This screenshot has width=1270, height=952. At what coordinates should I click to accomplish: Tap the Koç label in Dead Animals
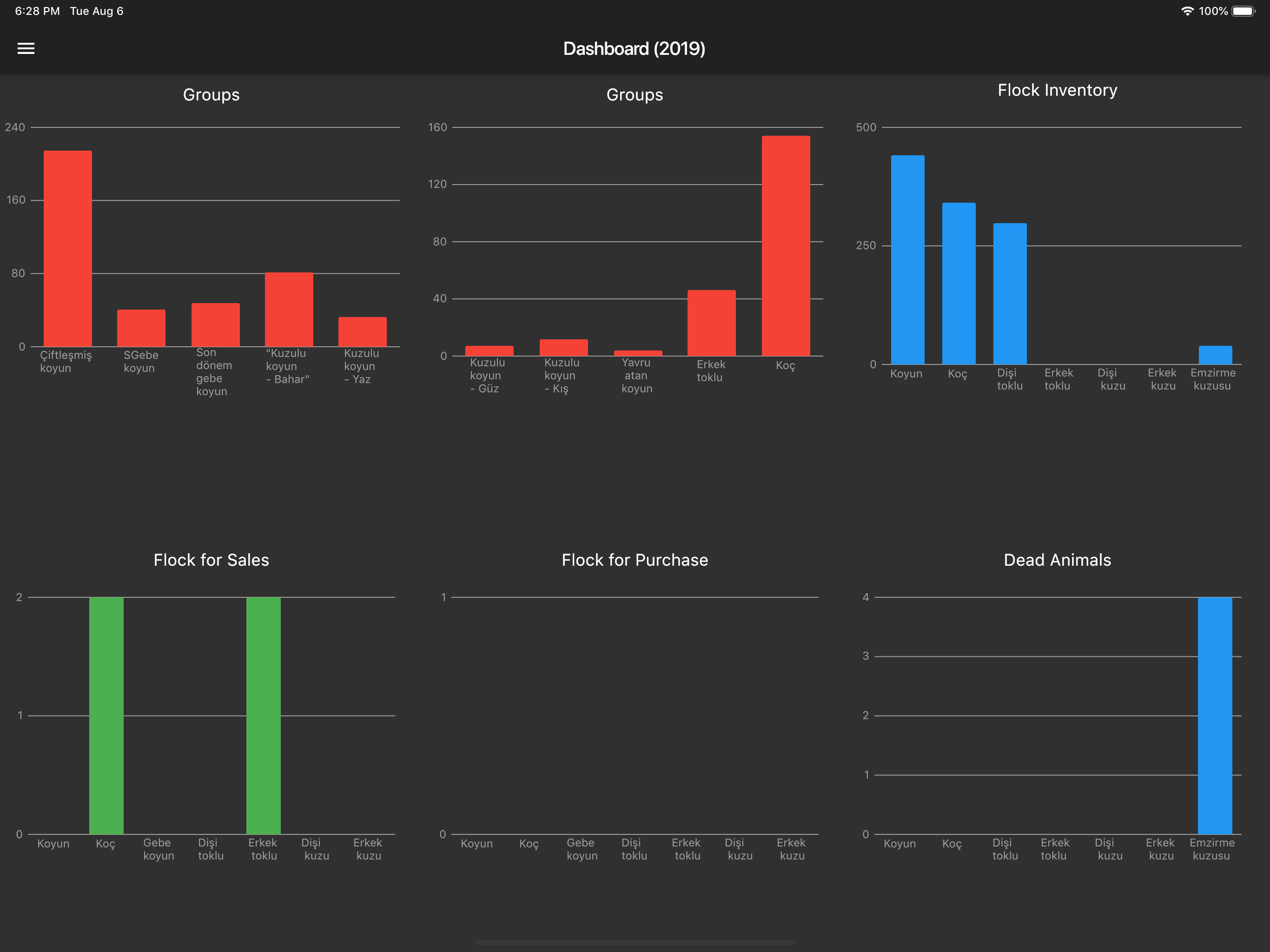pos(952,844)
